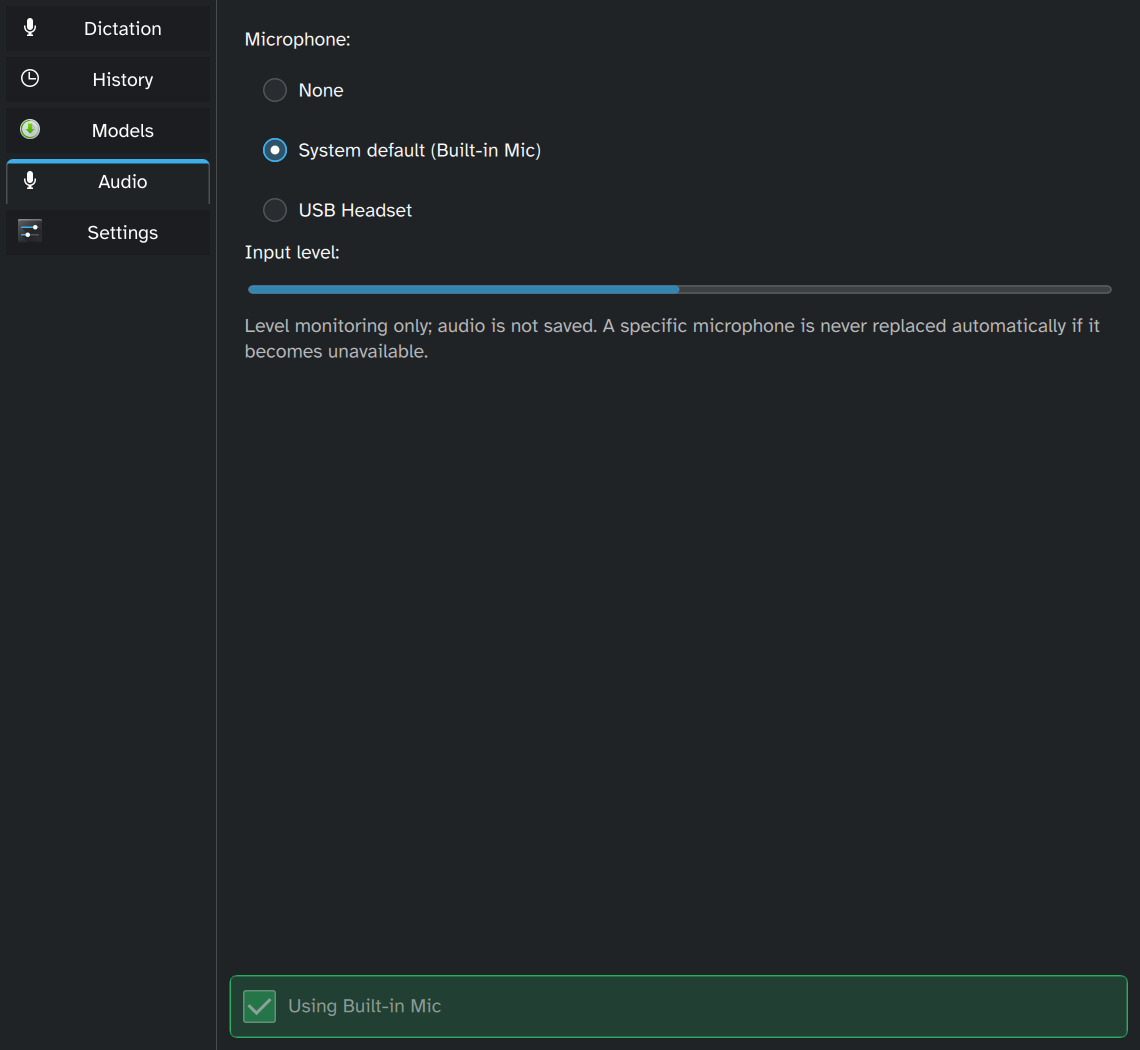Click the Dictation microphone icon
This screenshot has width=1140, height=1050.
(x=30, y=28)
